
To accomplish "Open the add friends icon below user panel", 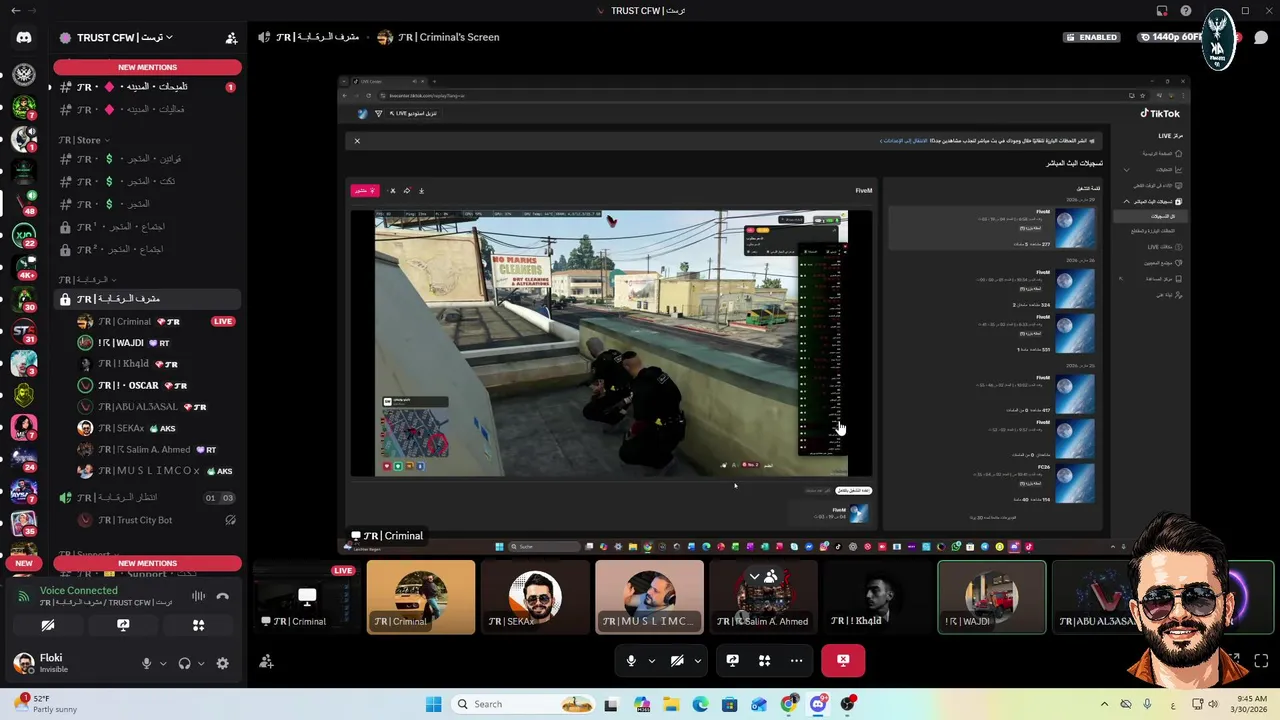I will 266,661.
